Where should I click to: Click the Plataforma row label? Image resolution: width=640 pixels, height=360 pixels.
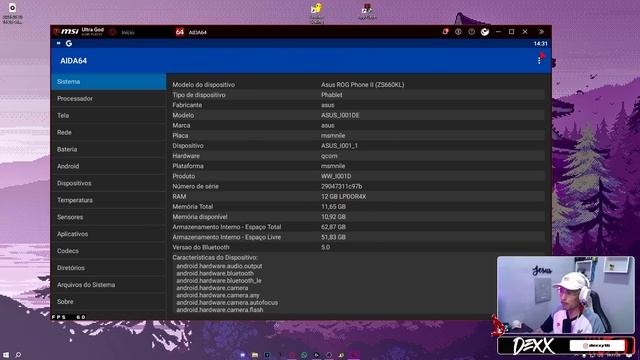point(188,166)
